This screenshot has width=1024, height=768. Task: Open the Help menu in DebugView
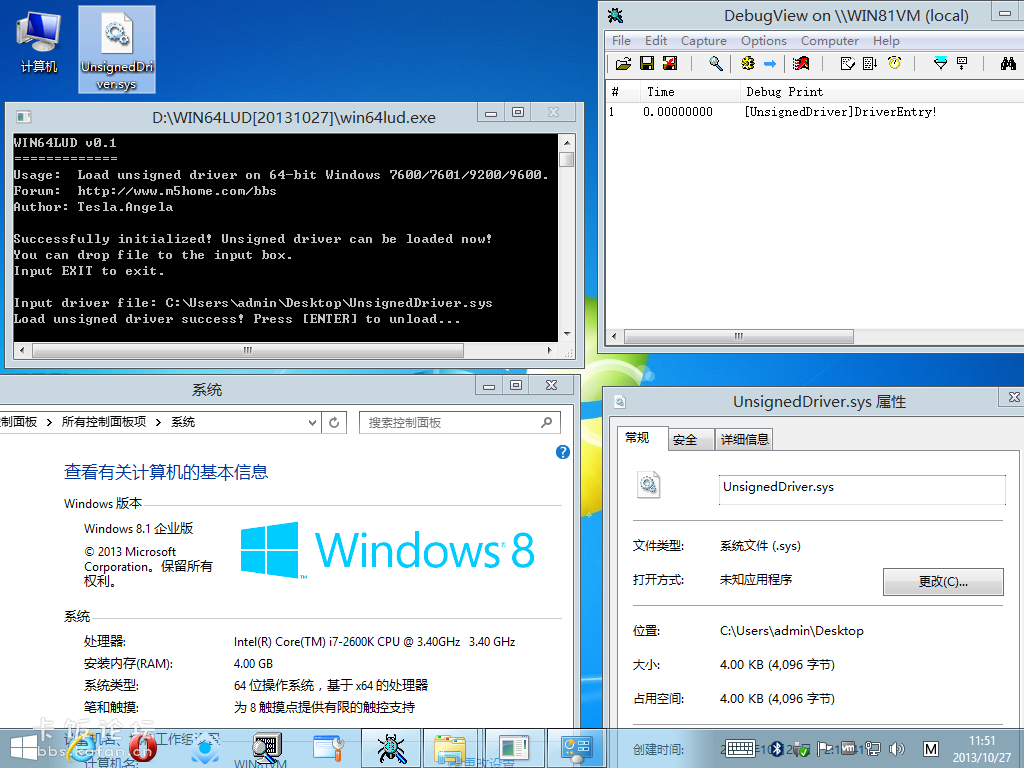click(x=886, y=40)
